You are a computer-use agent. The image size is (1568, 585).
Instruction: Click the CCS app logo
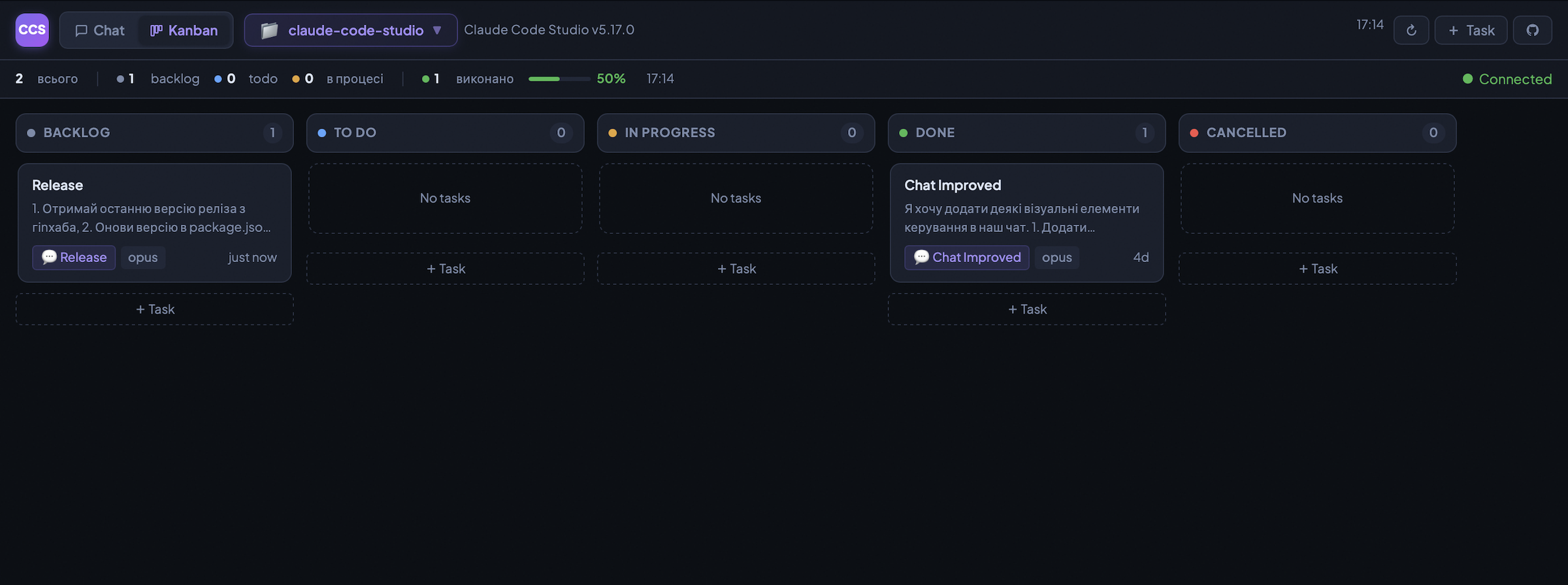point(32,30)
